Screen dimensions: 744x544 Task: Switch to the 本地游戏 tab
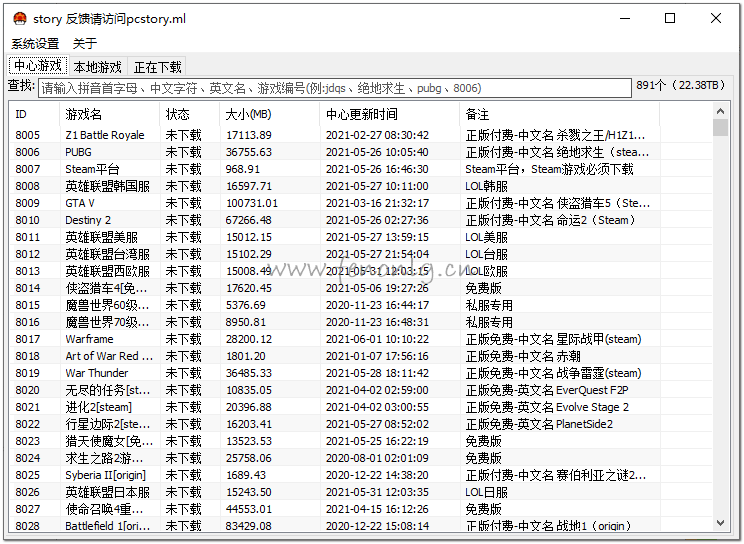coord(98,67)
